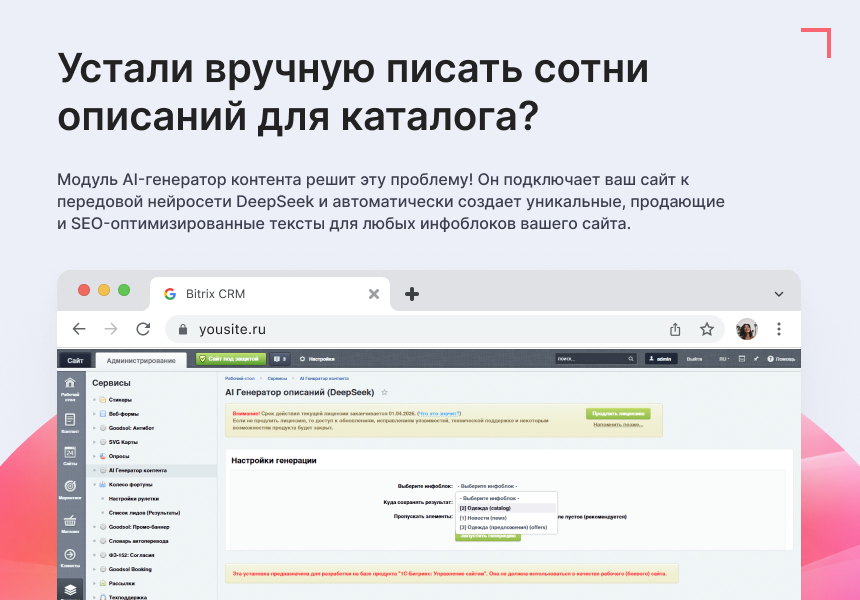Click the Выйти logout link
Viewport: 860px width, 600px height.
[694, 359]
